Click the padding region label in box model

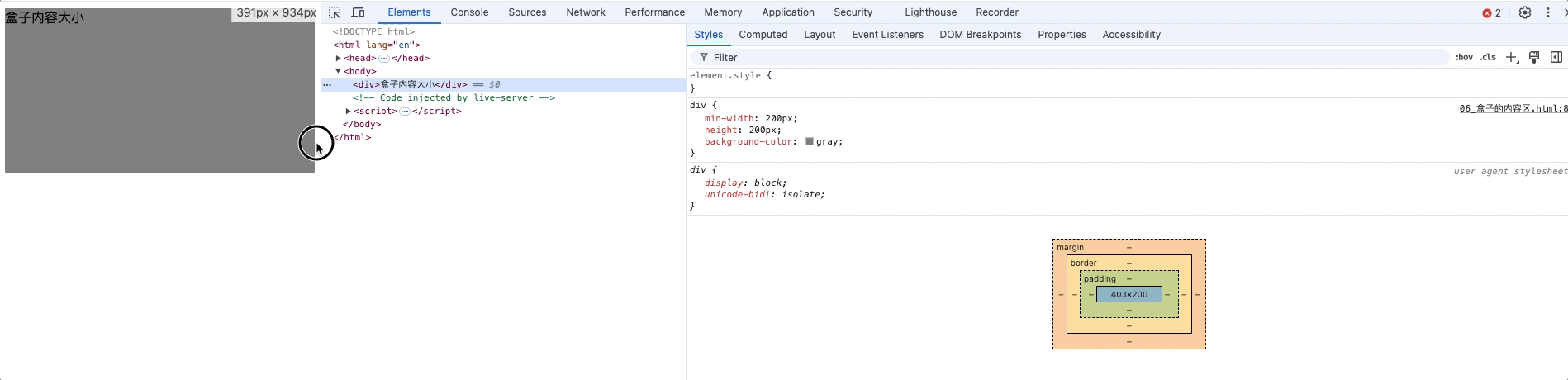pyautogui.click(x=1100, y=278)
